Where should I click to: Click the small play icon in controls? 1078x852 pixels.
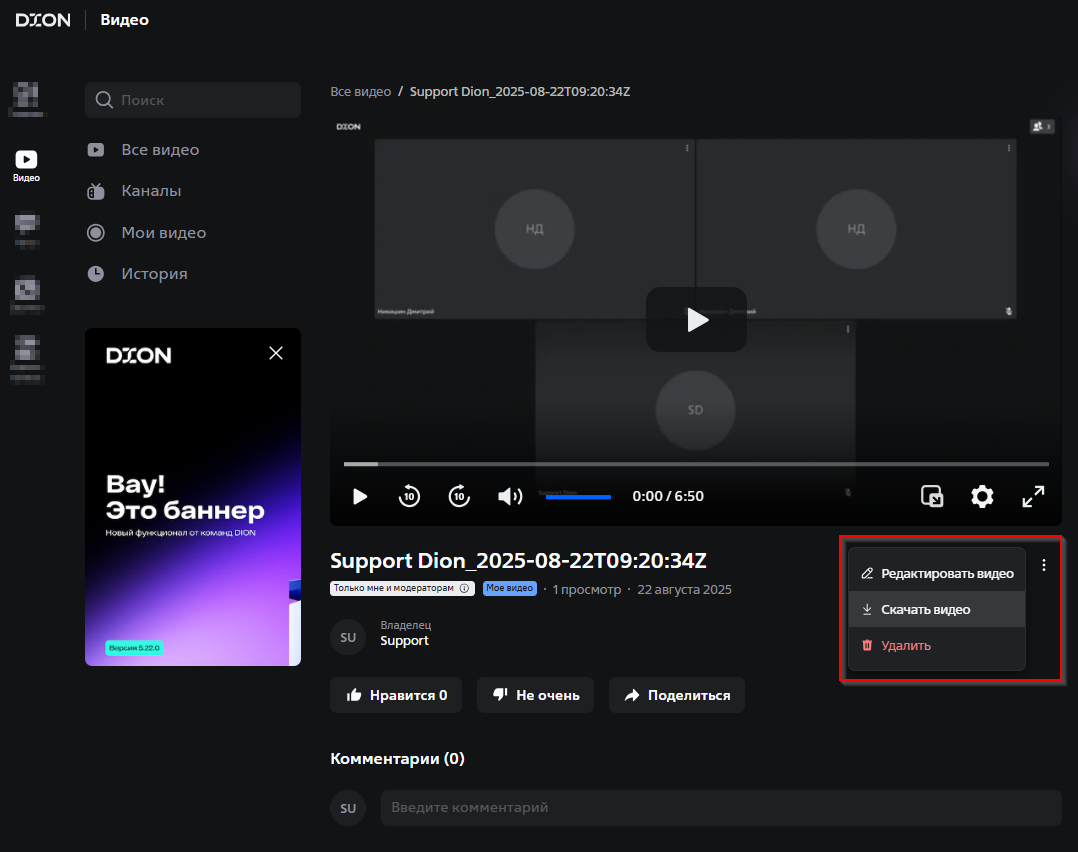click(x=360, y=496)
